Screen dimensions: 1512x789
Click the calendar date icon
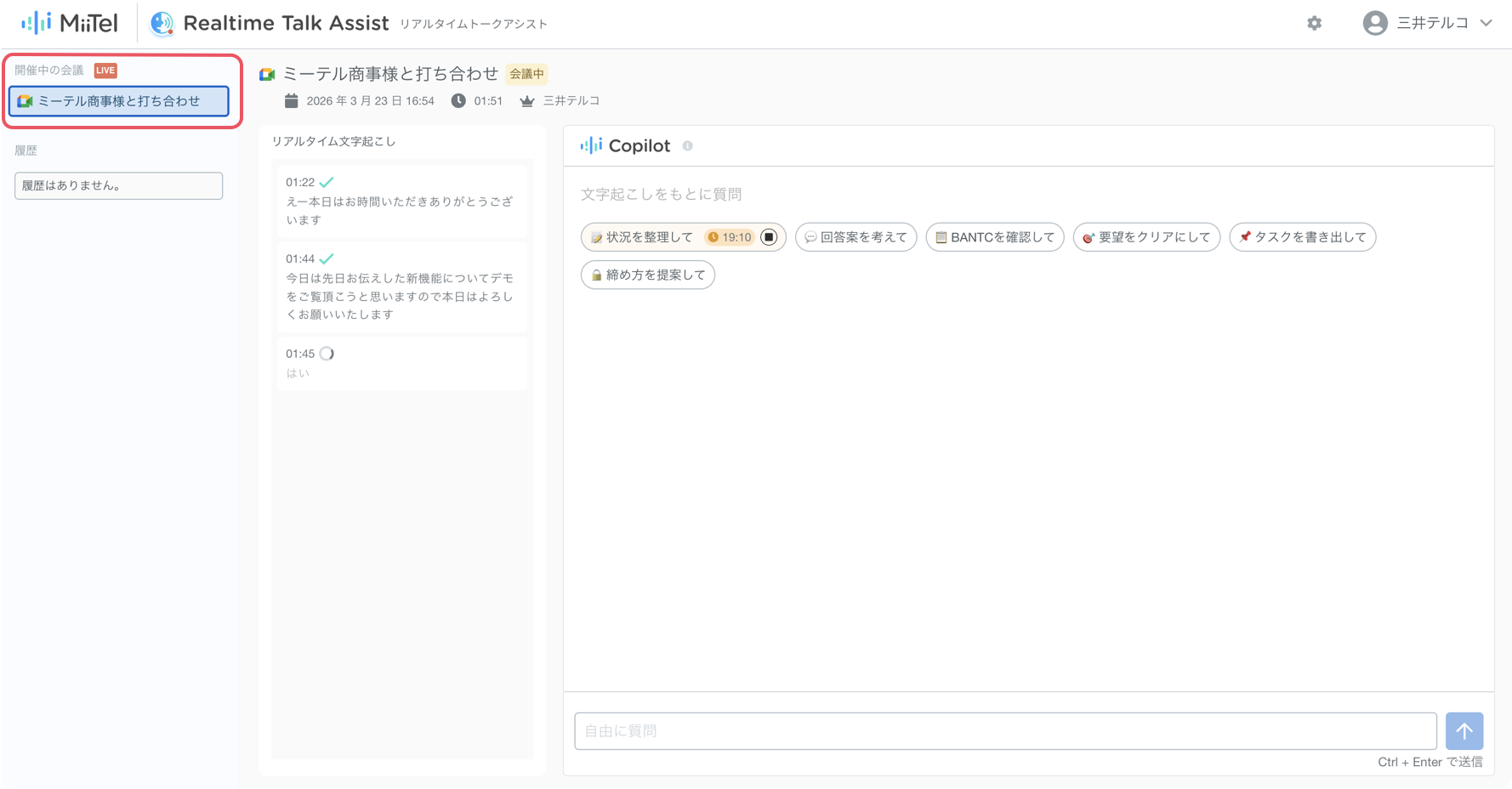pyautogui.click(x=291, y=100)
